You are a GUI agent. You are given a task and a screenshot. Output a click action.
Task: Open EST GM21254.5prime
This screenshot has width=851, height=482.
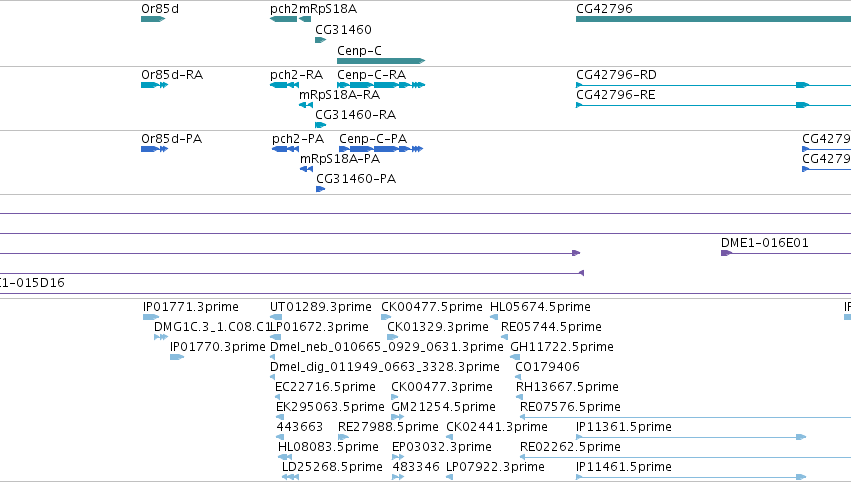(x=443, y=408)
